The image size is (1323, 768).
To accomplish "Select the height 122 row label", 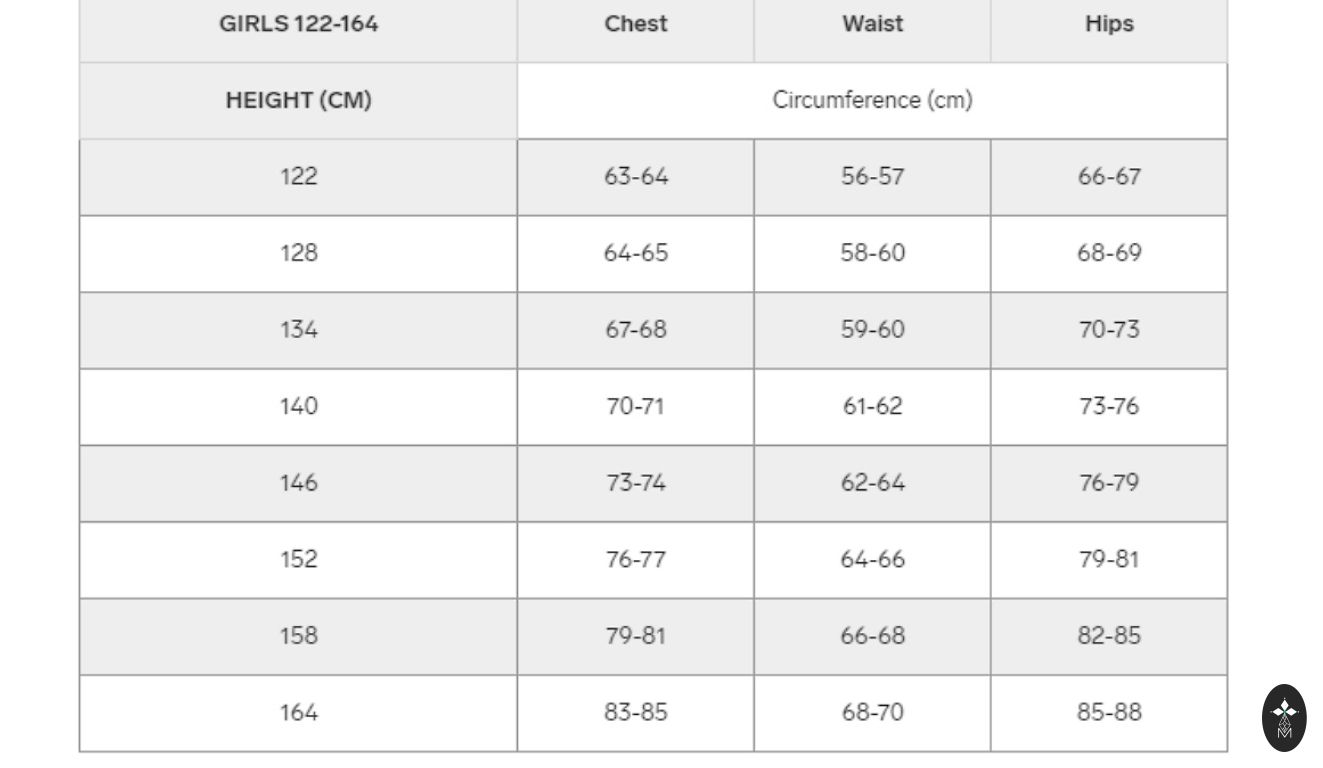I will tap(298, 176).
